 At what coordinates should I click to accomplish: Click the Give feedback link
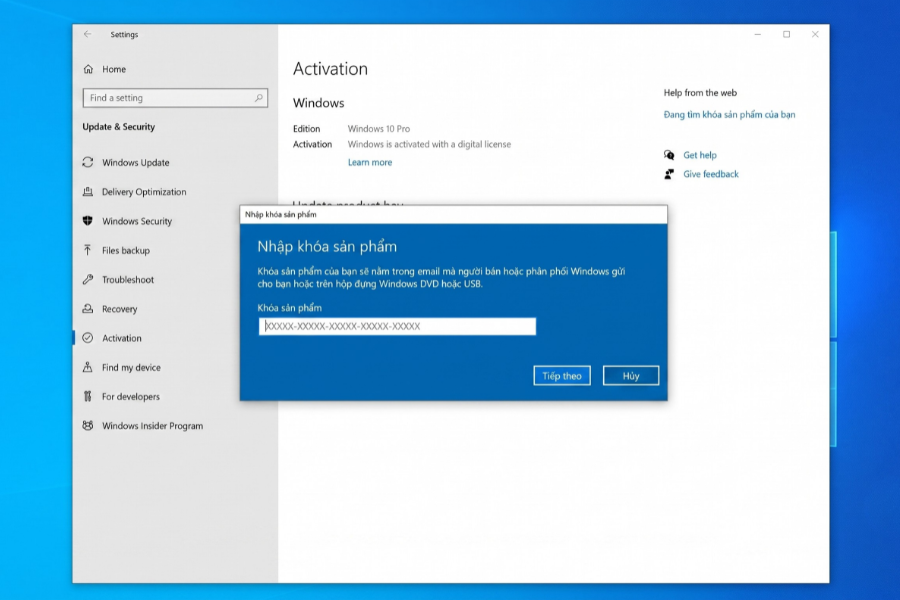[x=711, y=174]
